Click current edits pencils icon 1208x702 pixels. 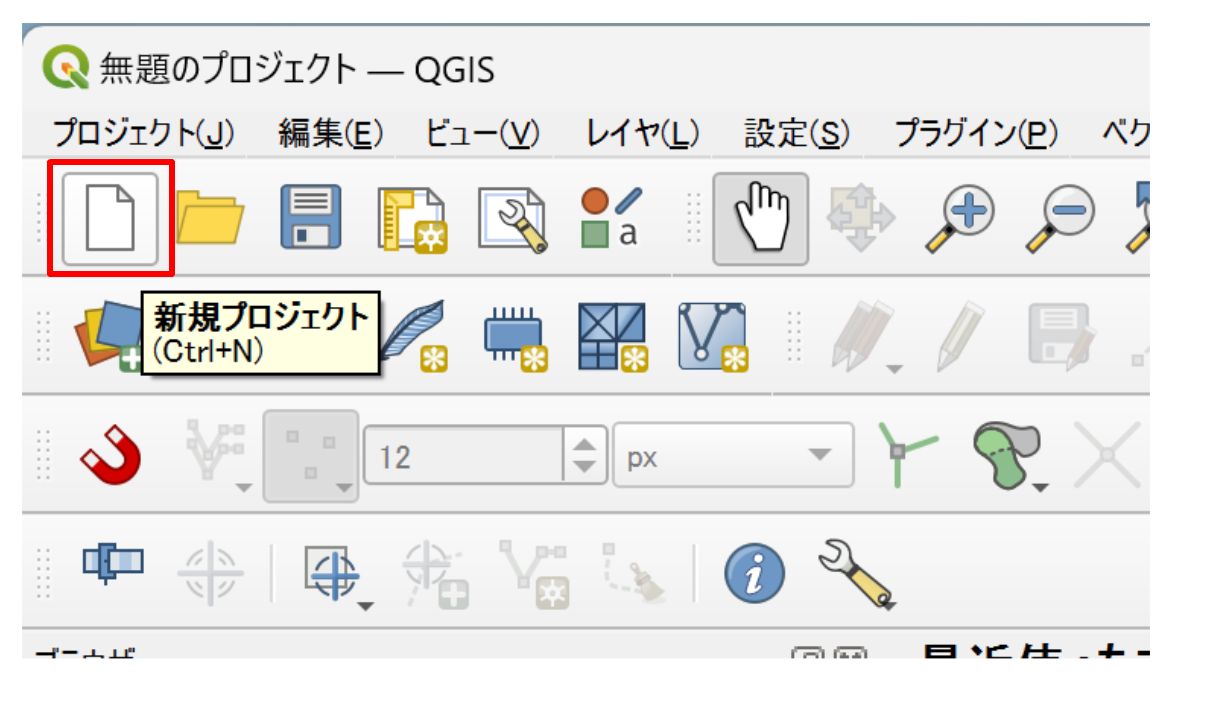click(x=865, y=337)
